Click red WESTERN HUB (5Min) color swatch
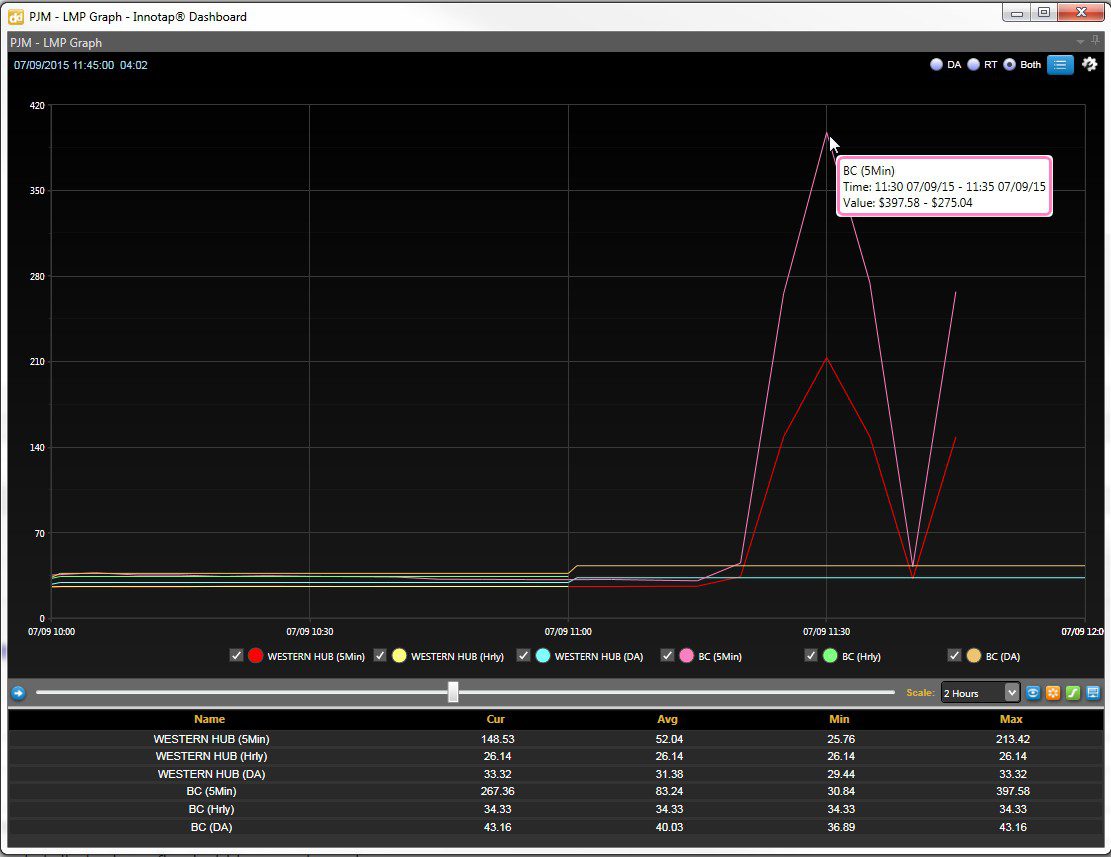Image resolution: width=1111 pixels, height=857 pixels. (256, 656)
